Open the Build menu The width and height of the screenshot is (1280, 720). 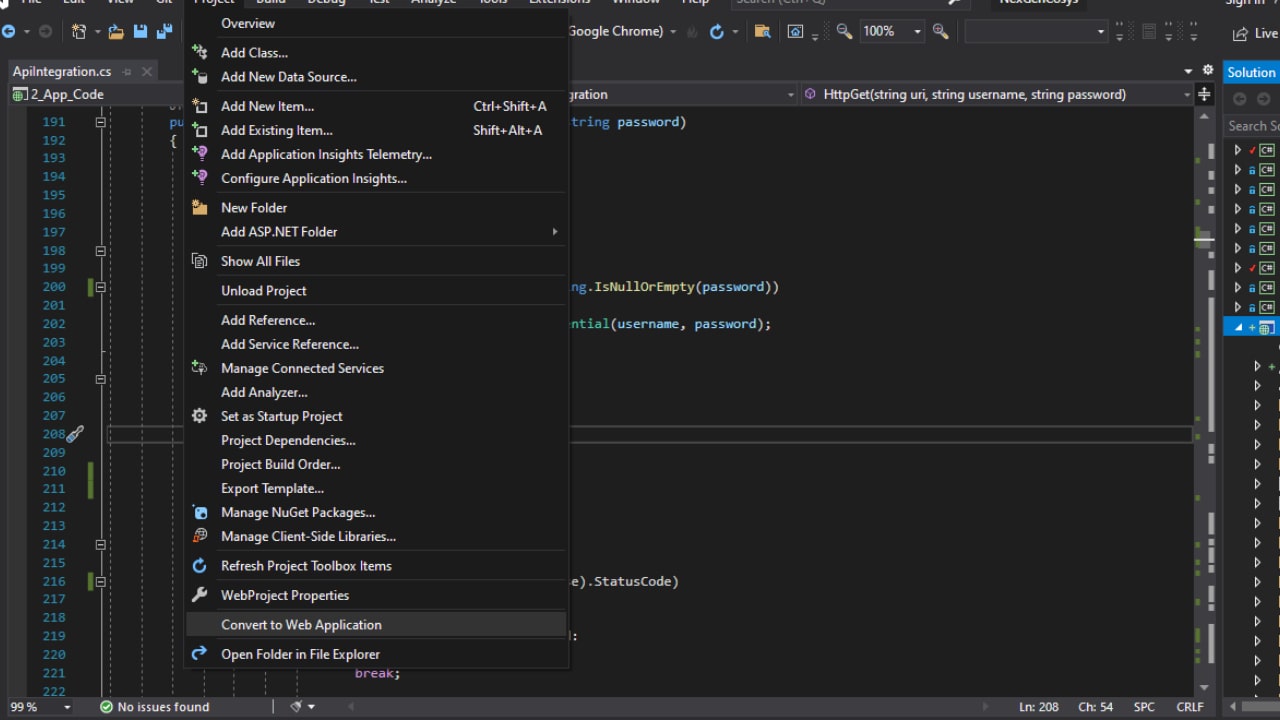270,3
